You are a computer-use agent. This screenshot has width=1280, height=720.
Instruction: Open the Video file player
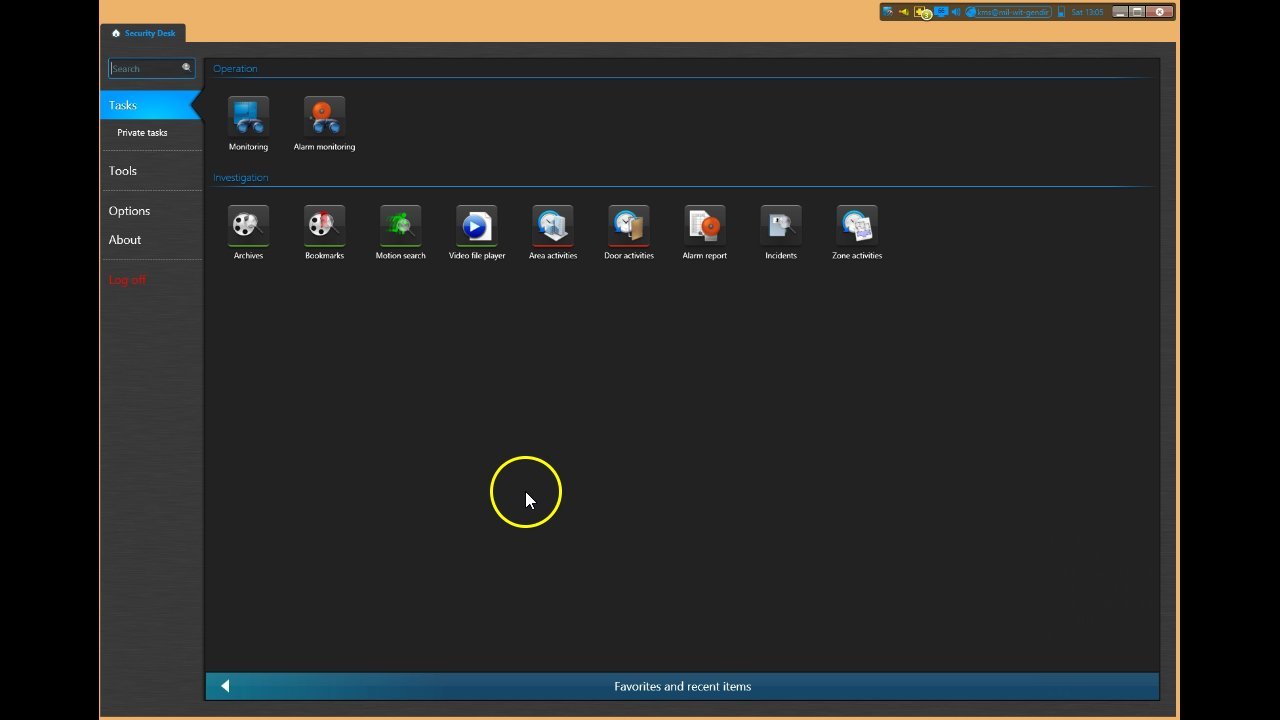tap(476, 226)
